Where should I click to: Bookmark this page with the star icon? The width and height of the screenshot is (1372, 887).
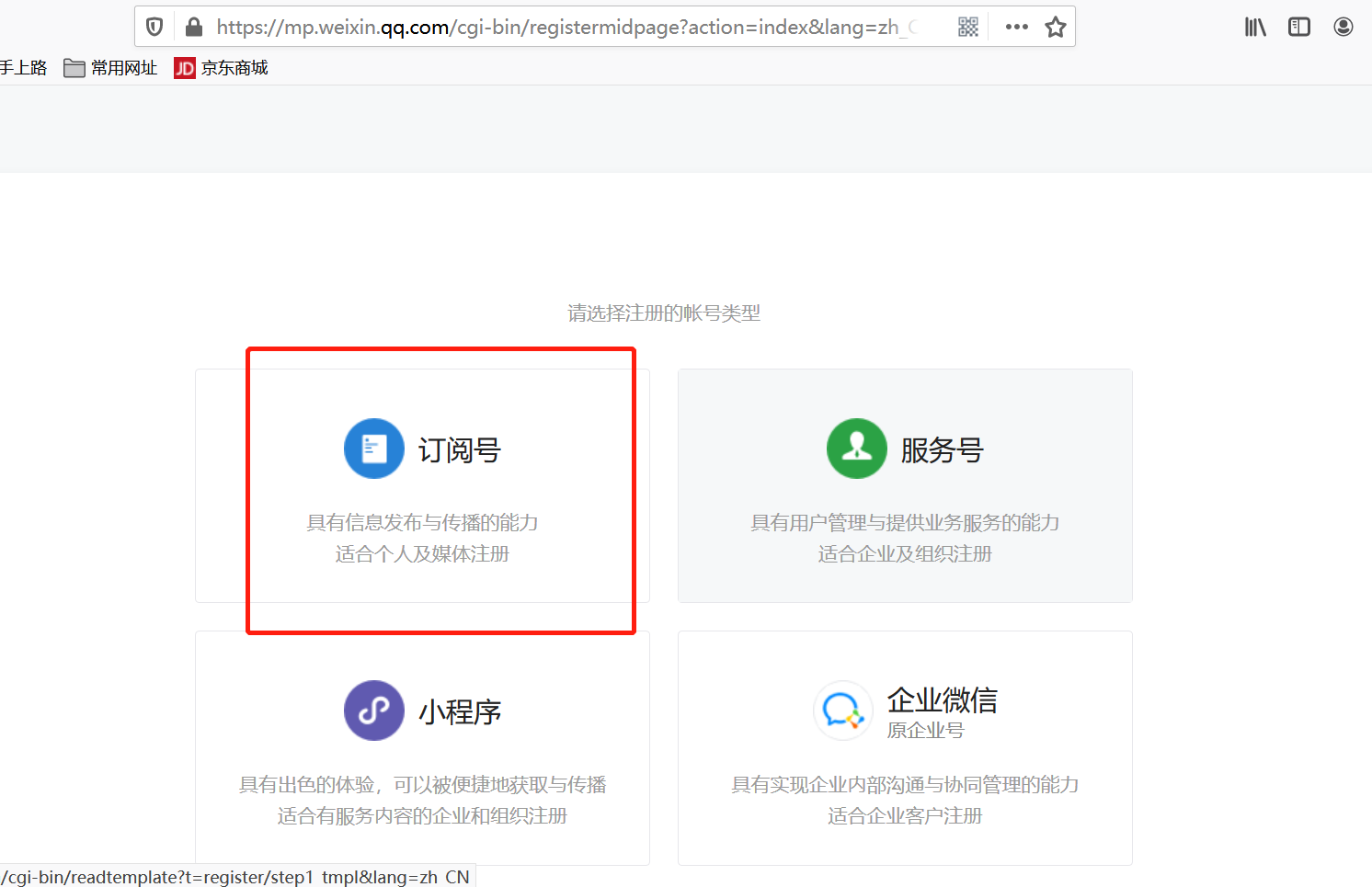coord(1056,27)
